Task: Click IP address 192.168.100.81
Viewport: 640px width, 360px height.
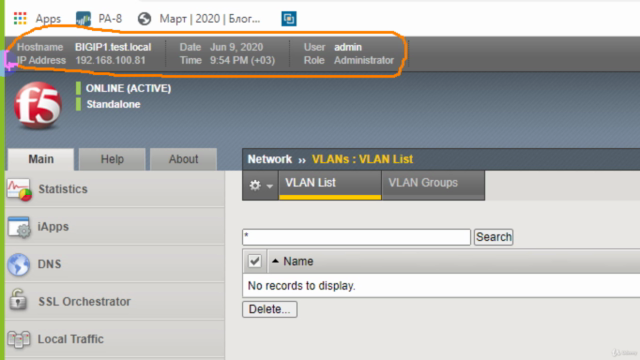Action: (x=110, y=60)
